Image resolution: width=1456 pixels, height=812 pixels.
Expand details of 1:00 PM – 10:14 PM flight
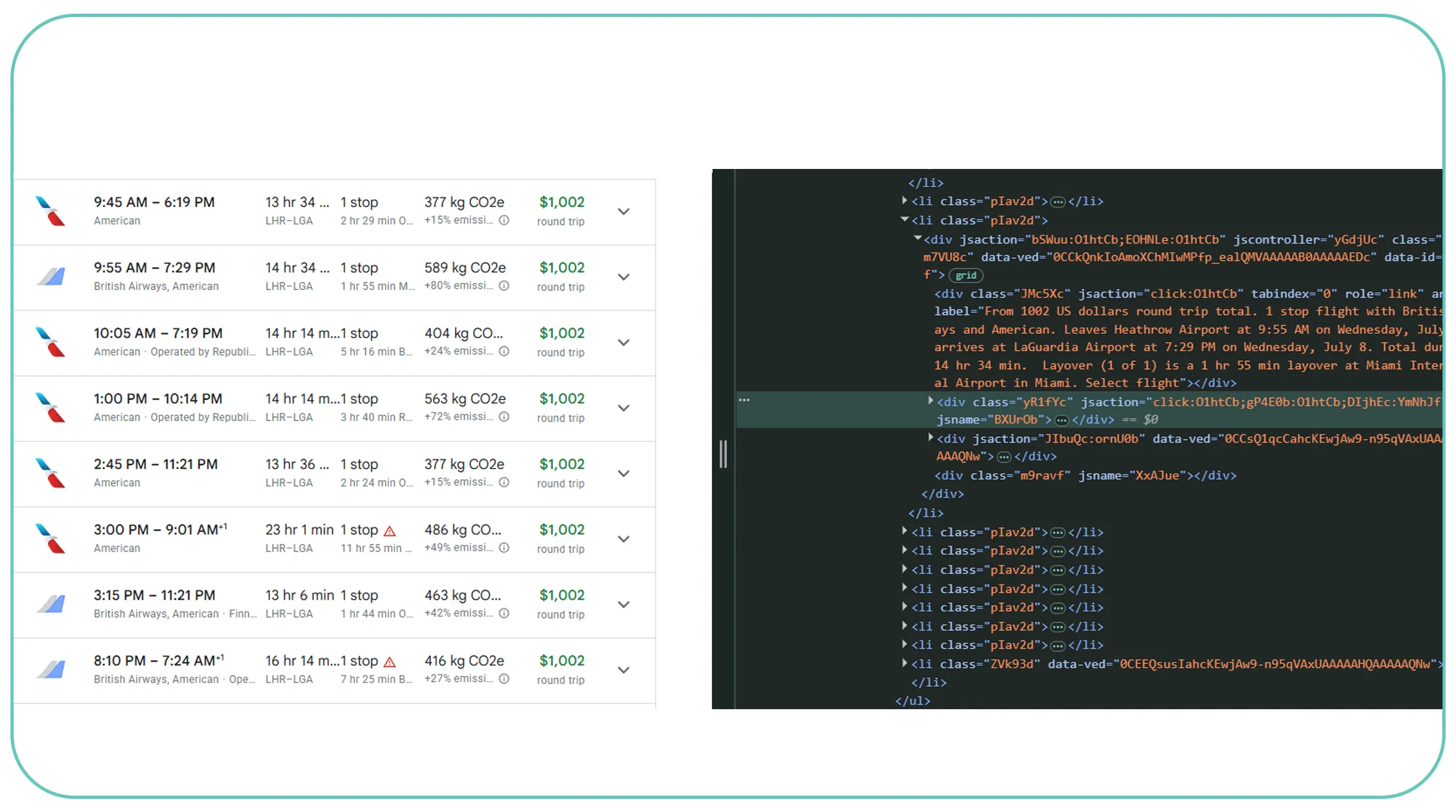point(624,408)
